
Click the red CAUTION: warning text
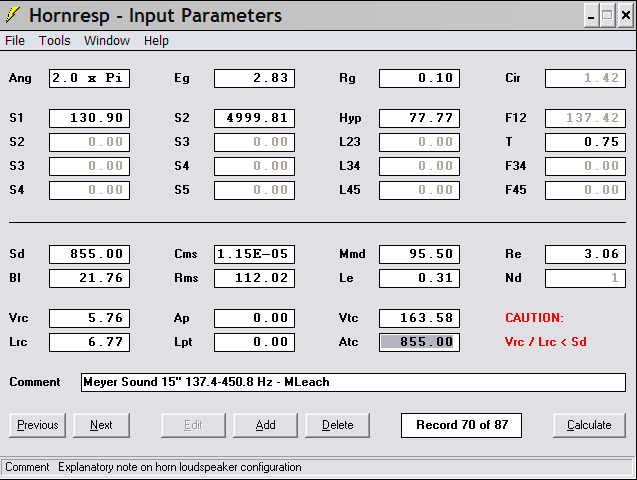pos(534,318)
